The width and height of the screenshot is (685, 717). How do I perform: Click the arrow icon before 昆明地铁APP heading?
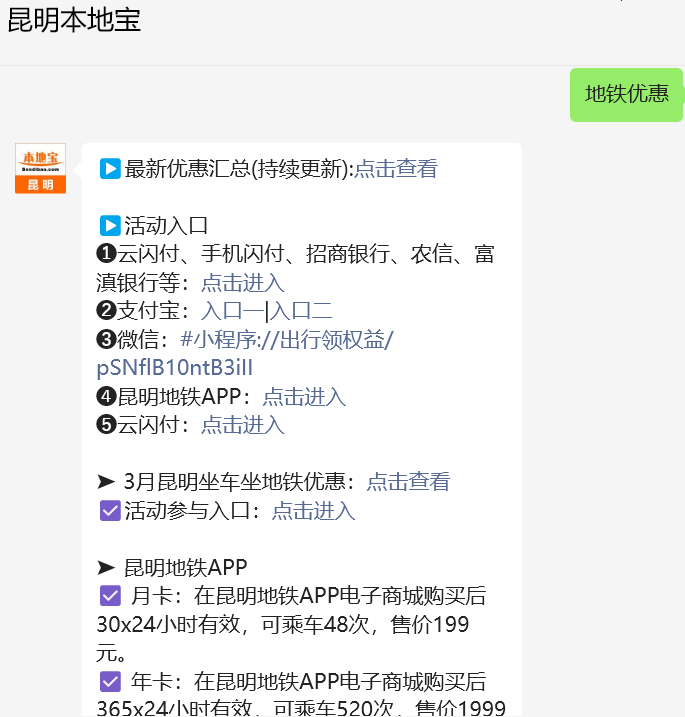coord(106,568)
